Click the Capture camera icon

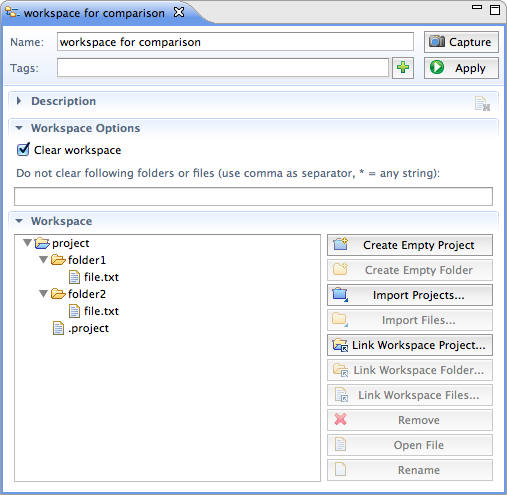pos(437,41)
